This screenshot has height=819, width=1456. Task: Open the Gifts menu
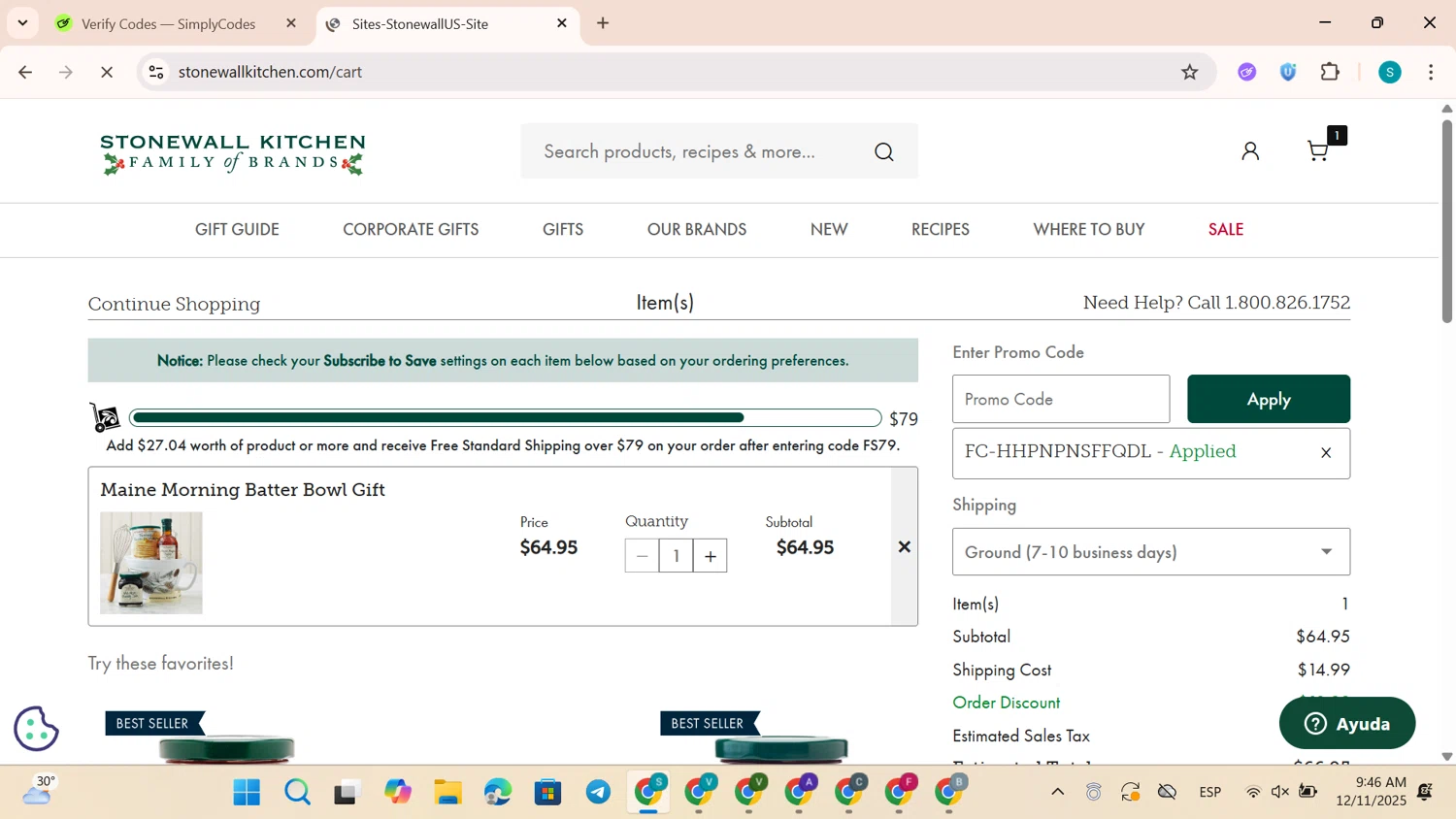563,230
